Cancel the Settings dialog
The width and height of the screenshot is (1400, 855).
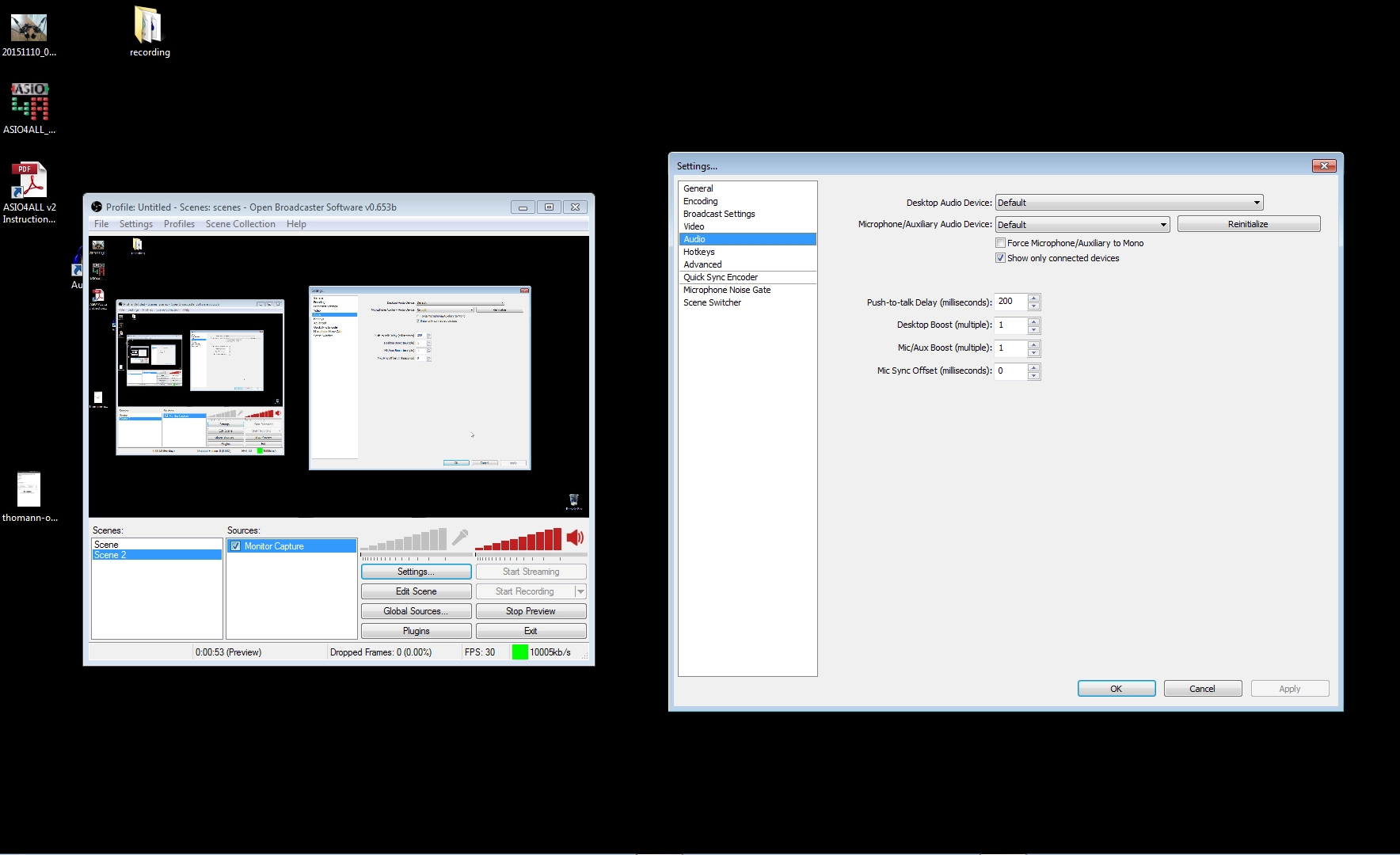1202,689
